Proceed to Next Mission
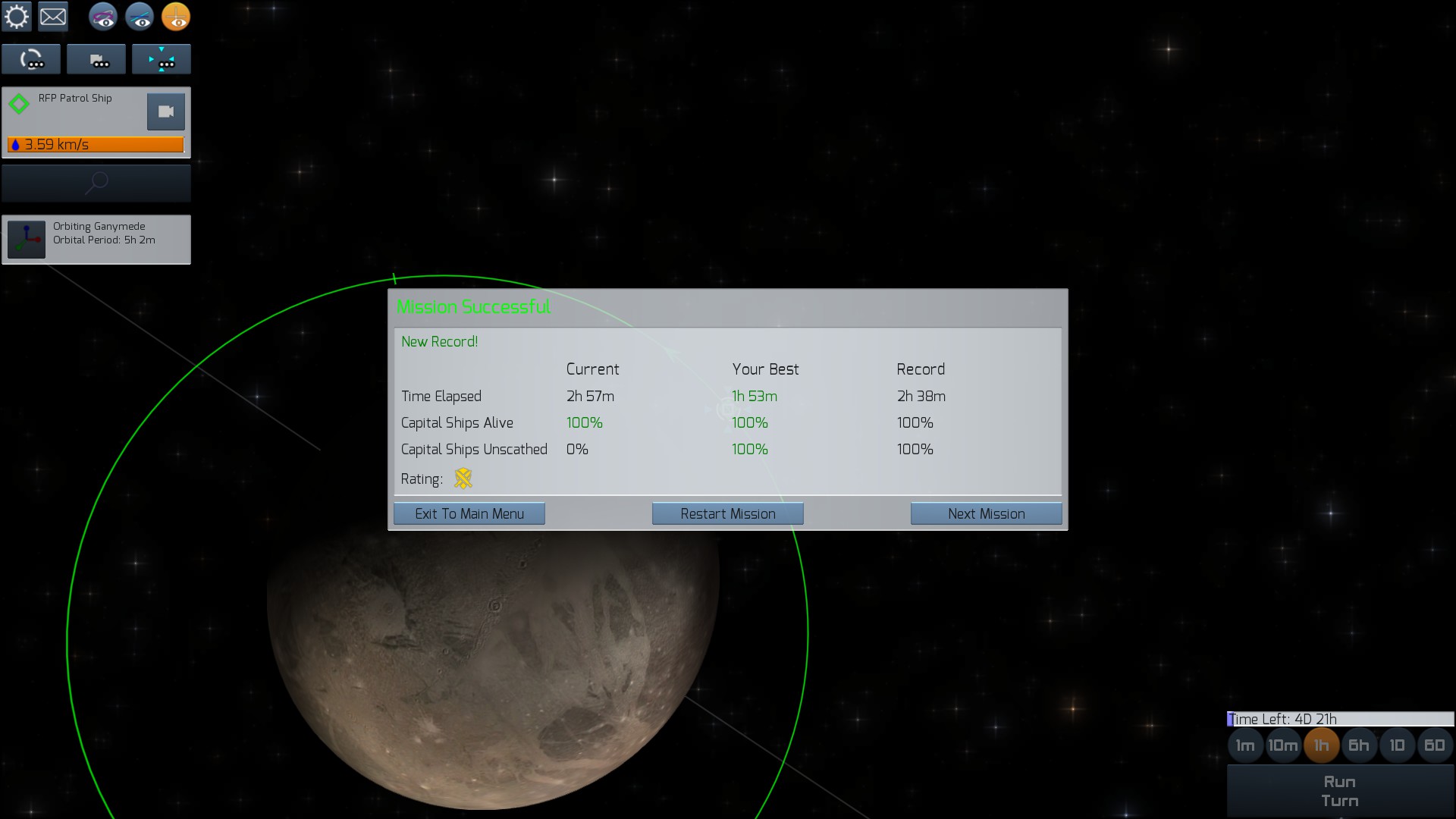The image size is (1456, 819). pyautogui.click(x=986, y=513)
